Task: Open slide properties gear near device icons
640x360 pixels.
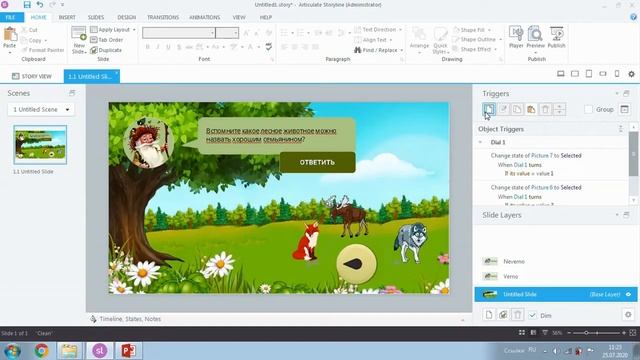Action: pos(631,74)
